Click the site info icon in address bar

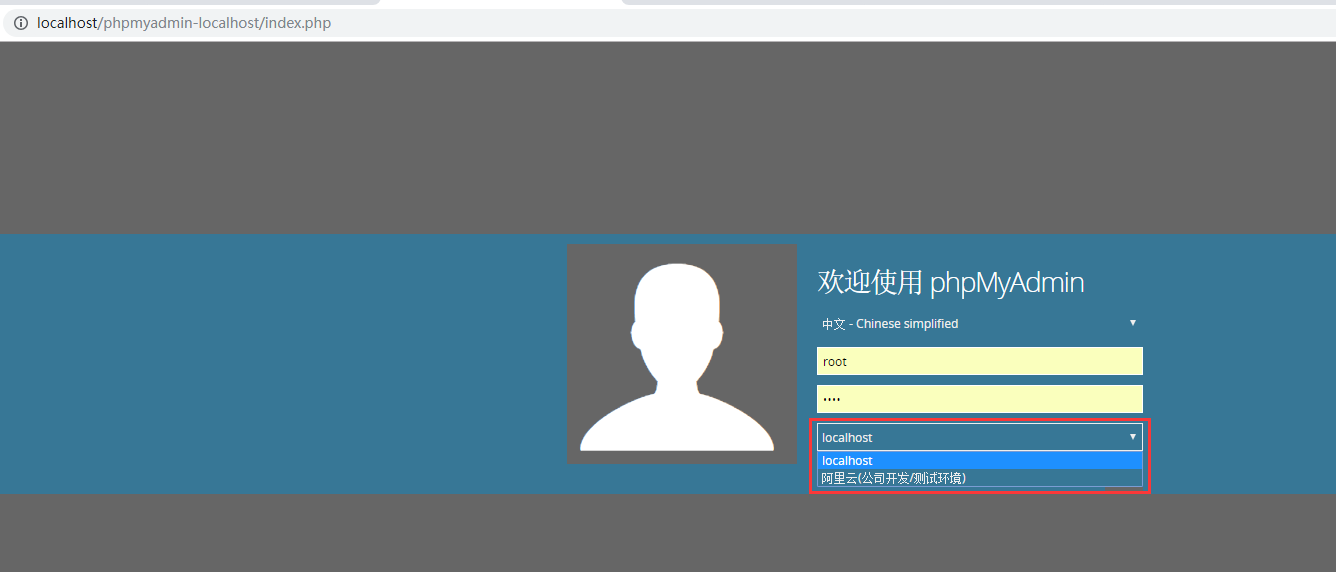click(x=20, y=23)
